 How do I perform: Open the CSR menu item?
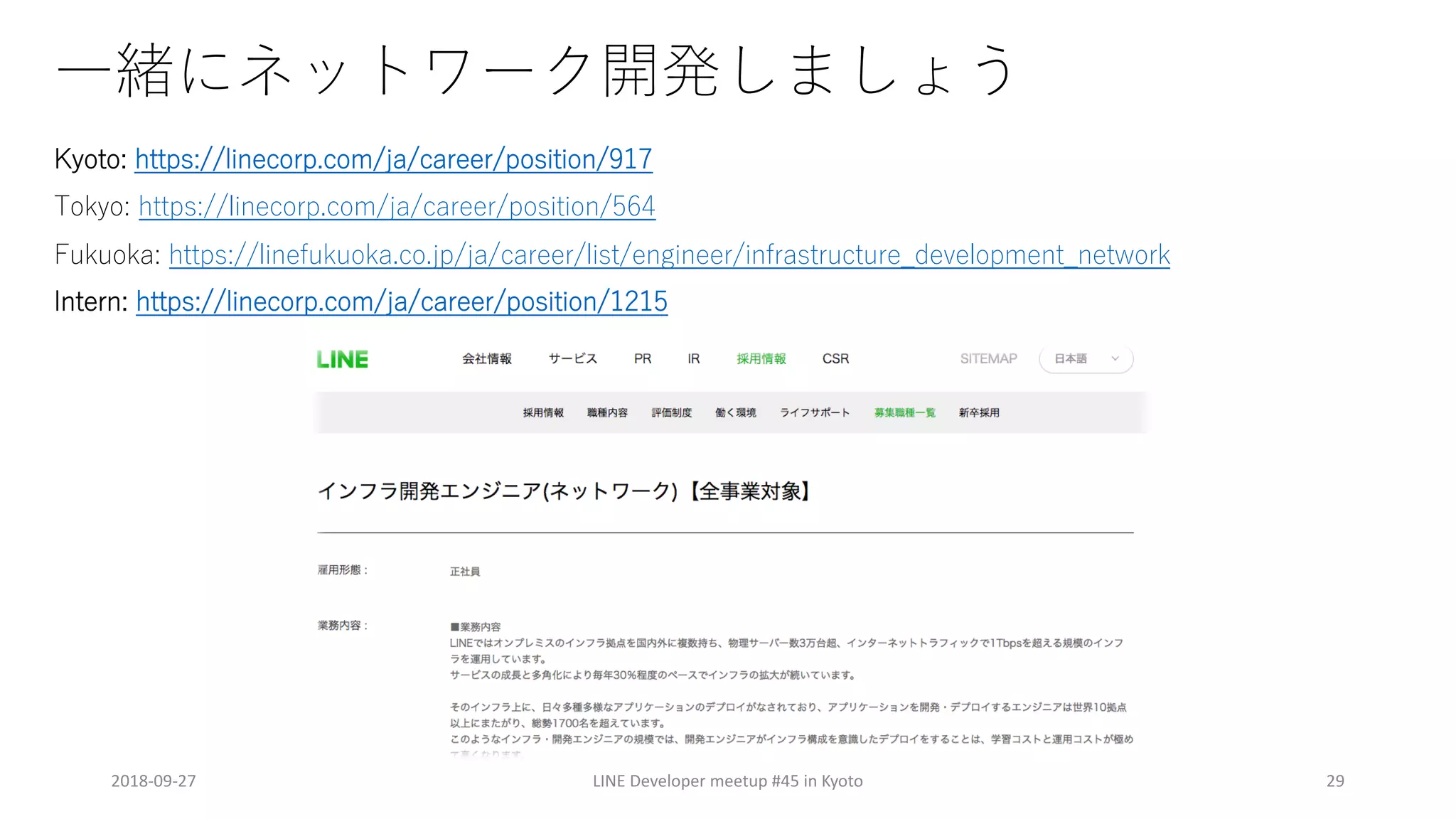835,359
